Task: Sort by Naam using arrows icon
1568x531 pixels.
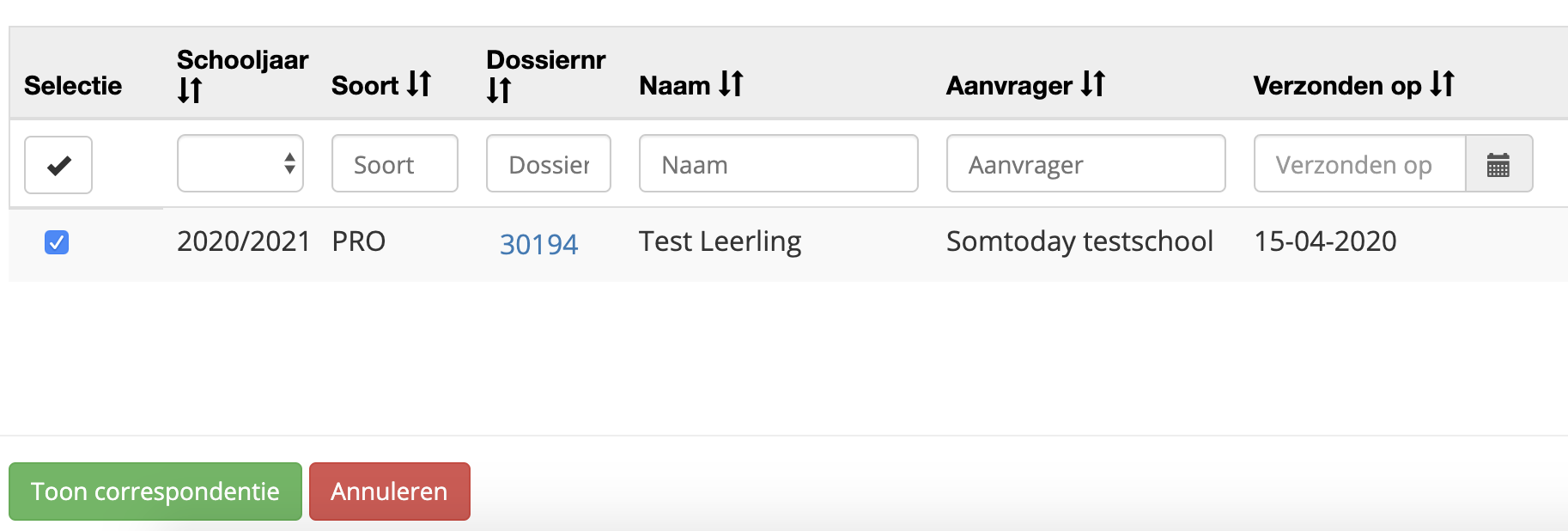Action: [x=731, y=84]
